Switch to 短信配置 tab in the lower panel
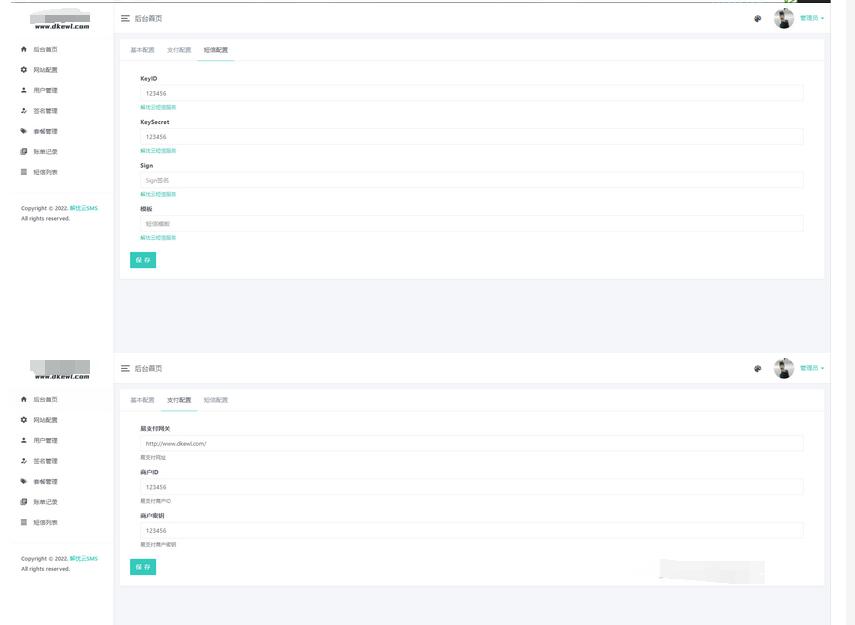This screenshot has width=855, height=625. coord(215,400)
